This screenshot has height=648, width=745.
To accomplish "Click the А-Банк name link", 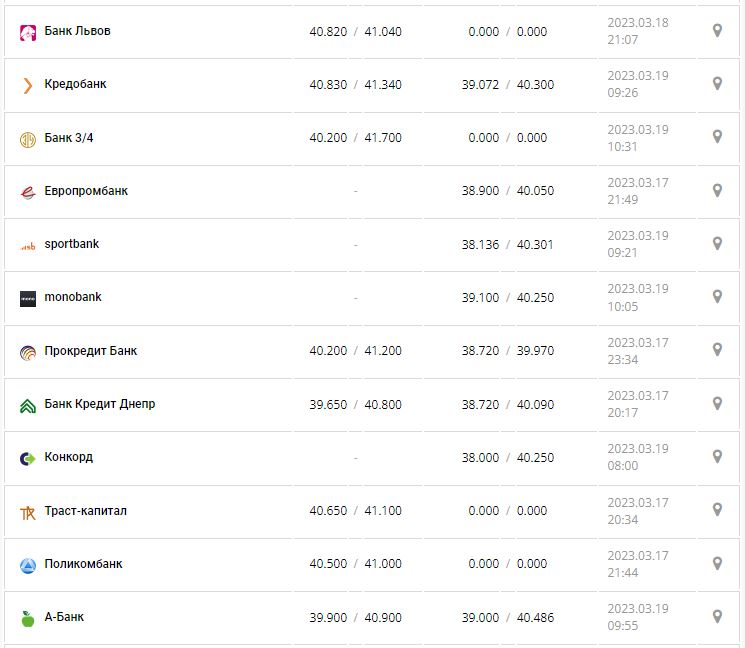I will pos(64,617).
